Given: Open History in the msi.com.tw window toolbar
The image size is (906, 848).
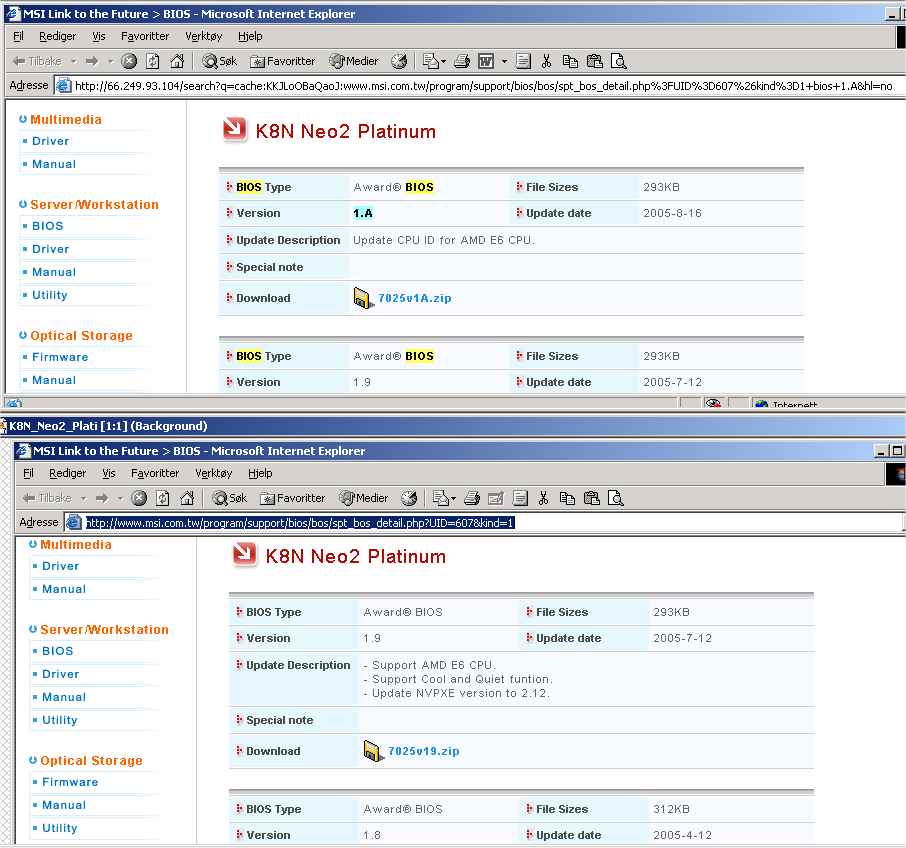Looking at the screenshot, I should click(x=409, y=498).
